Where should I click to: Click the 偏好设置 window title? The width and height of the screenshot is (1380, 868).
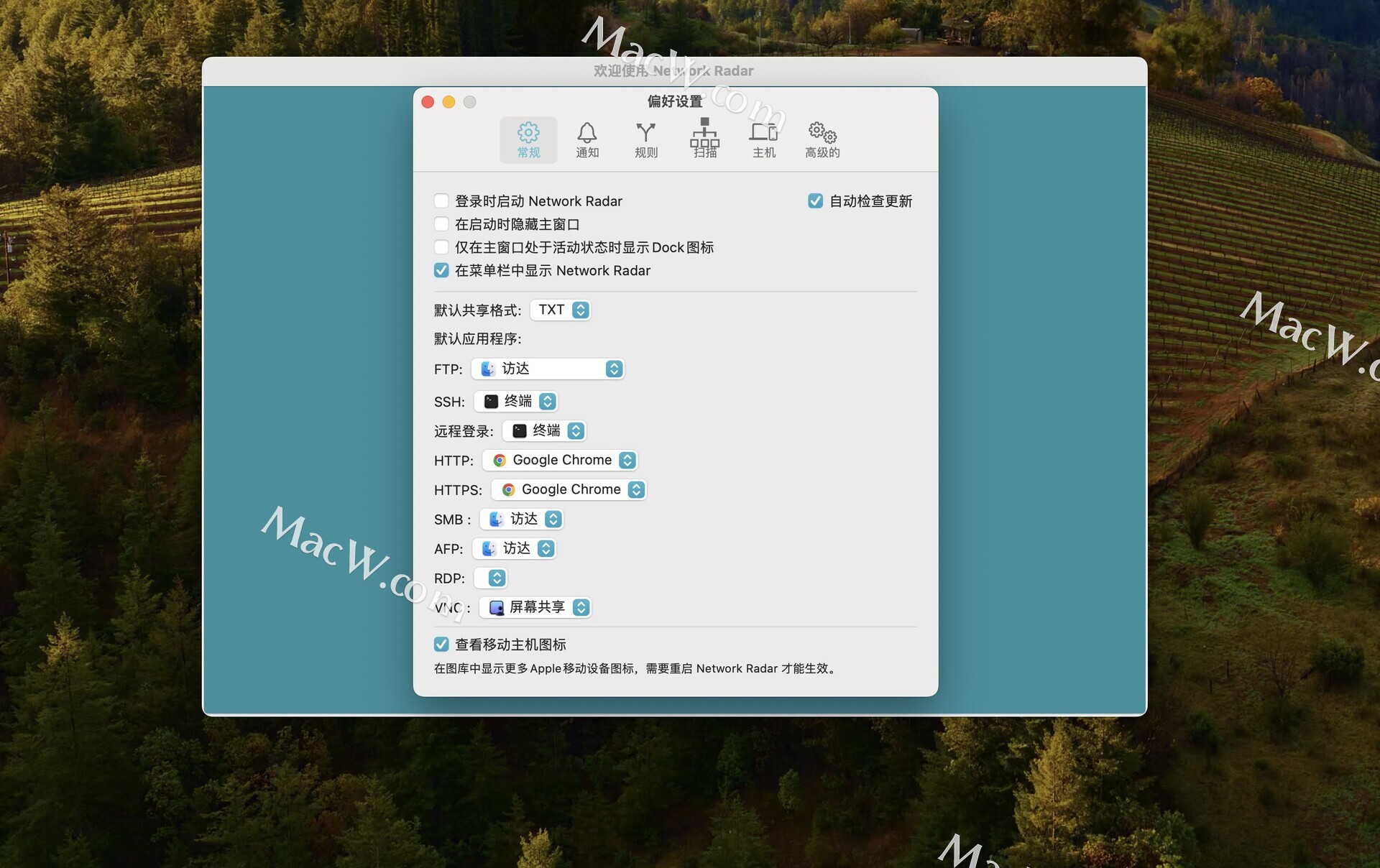pyautogui.click(x=675, y=101)
